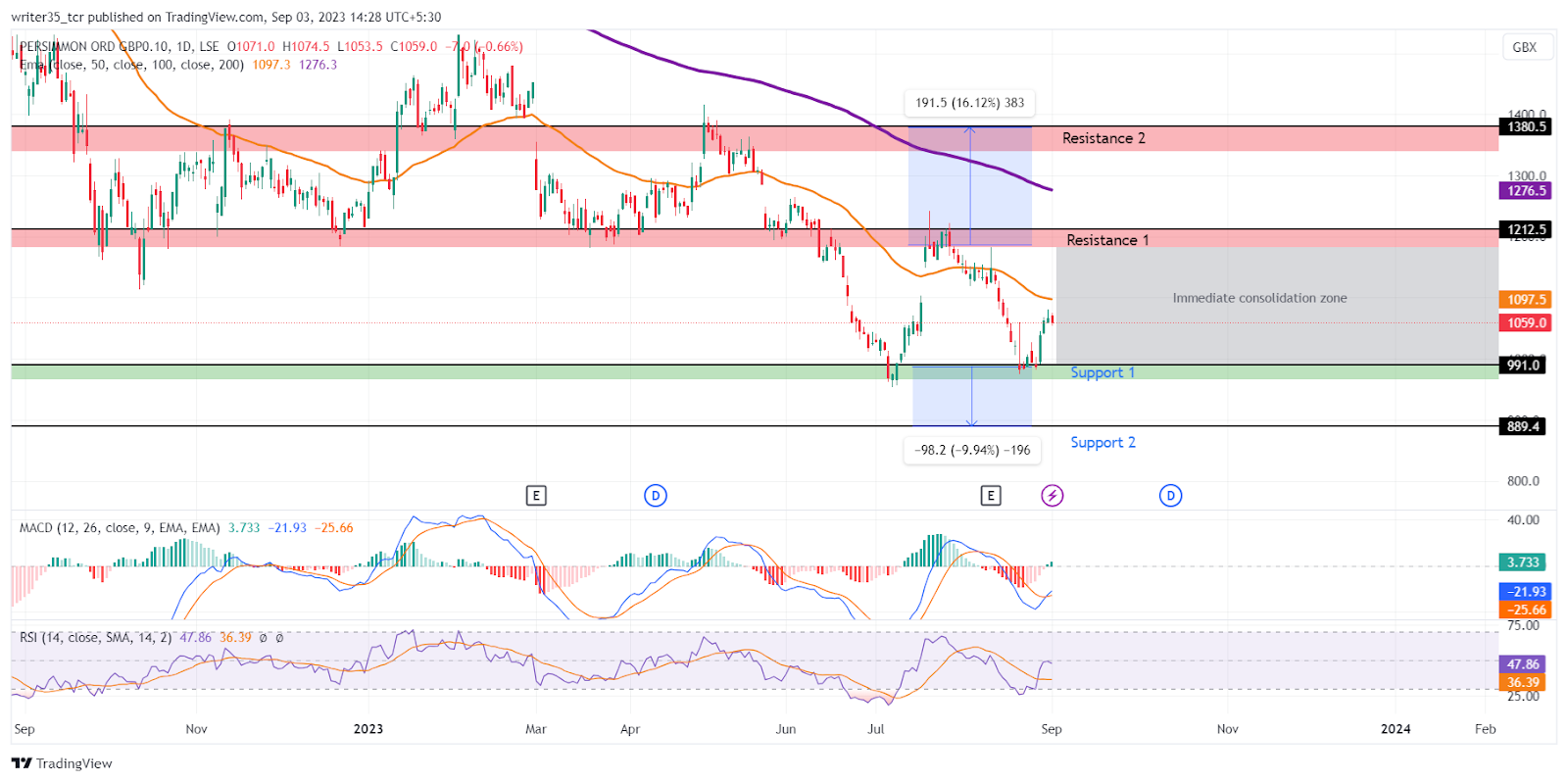Select the purple 1276.5 EMA price label
The image size is (1568, 782).
point(1526,191)
